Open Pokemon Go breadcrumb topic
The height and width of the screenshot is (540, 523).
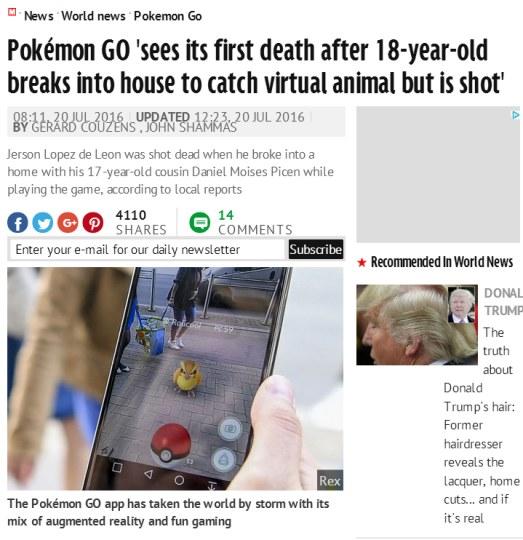[168, 16]
